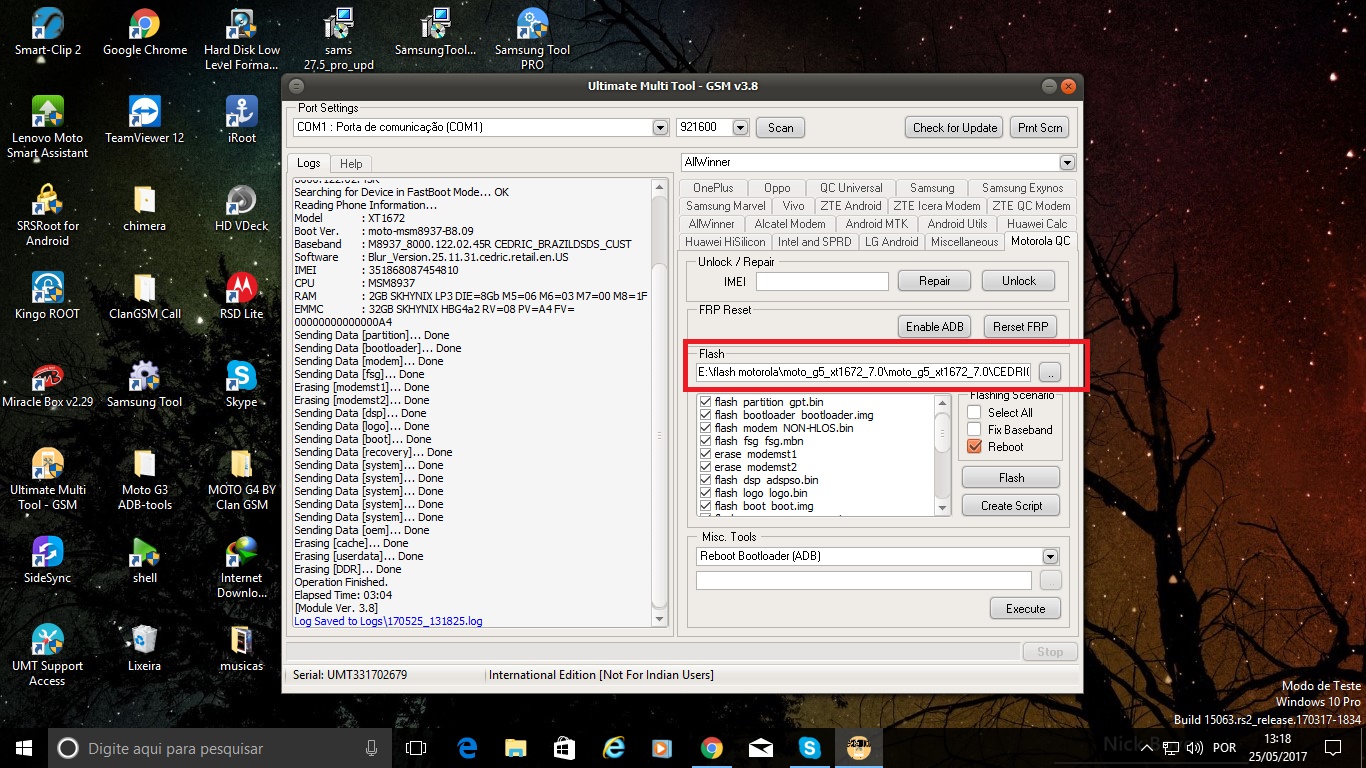The height and width of the screenshot is (768, 1366).
Task: Switch to Android MTK tab
Action: [x=876, y=224]
